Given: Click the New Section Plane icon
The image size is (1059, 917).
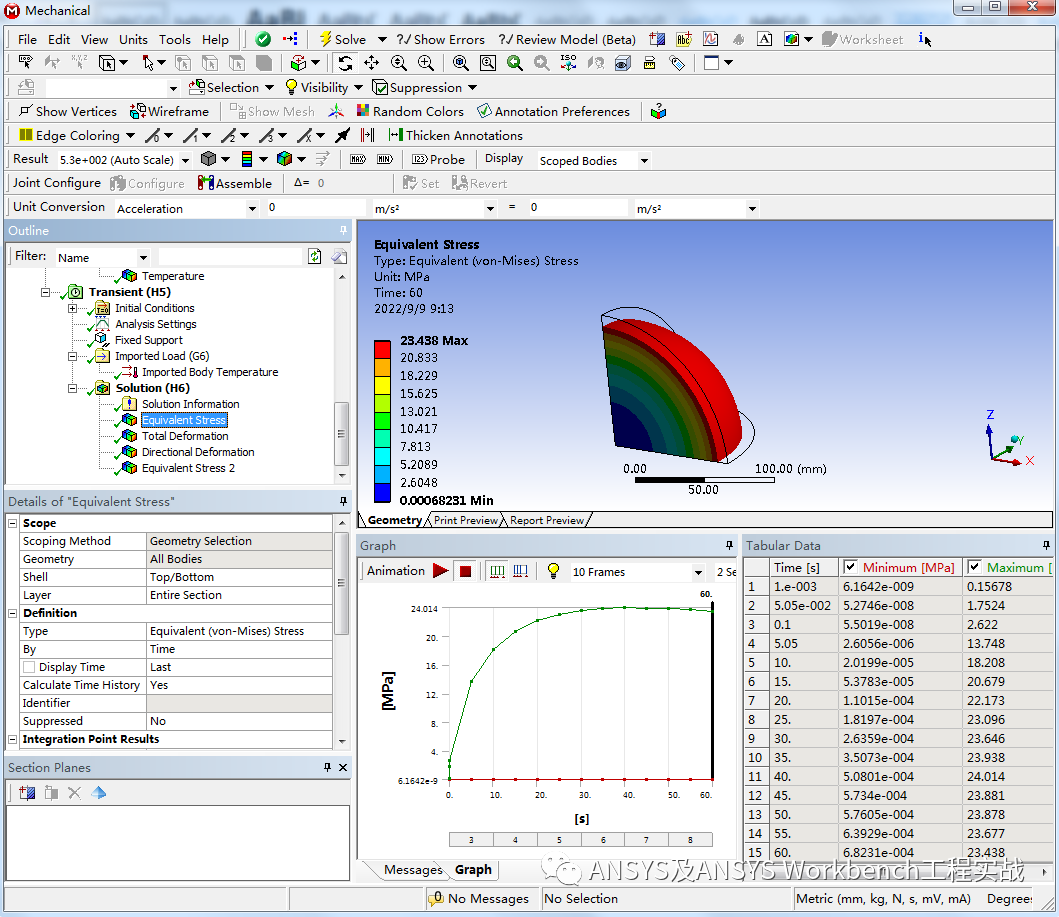Looking at the screenshot, I should (x=27, y=793).
